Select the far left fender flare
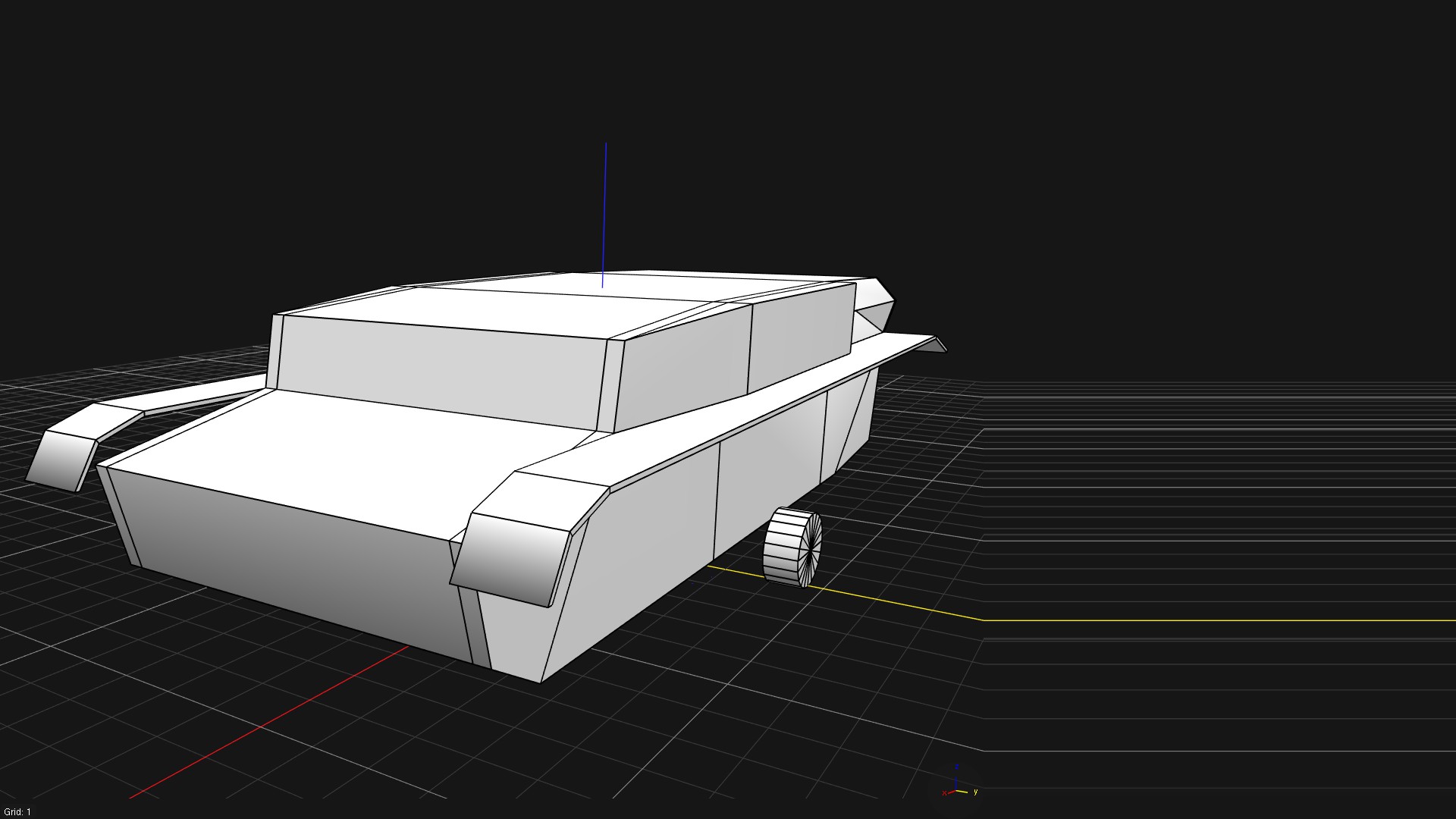This screenshot has width=1456, height=819. click(62, 459)
